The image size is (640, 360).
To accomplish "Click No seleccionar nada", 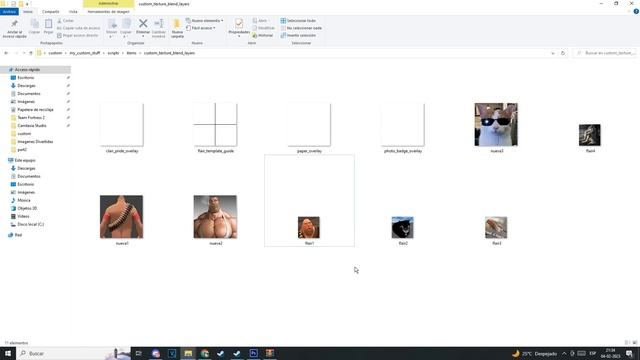I will (301, 28).
